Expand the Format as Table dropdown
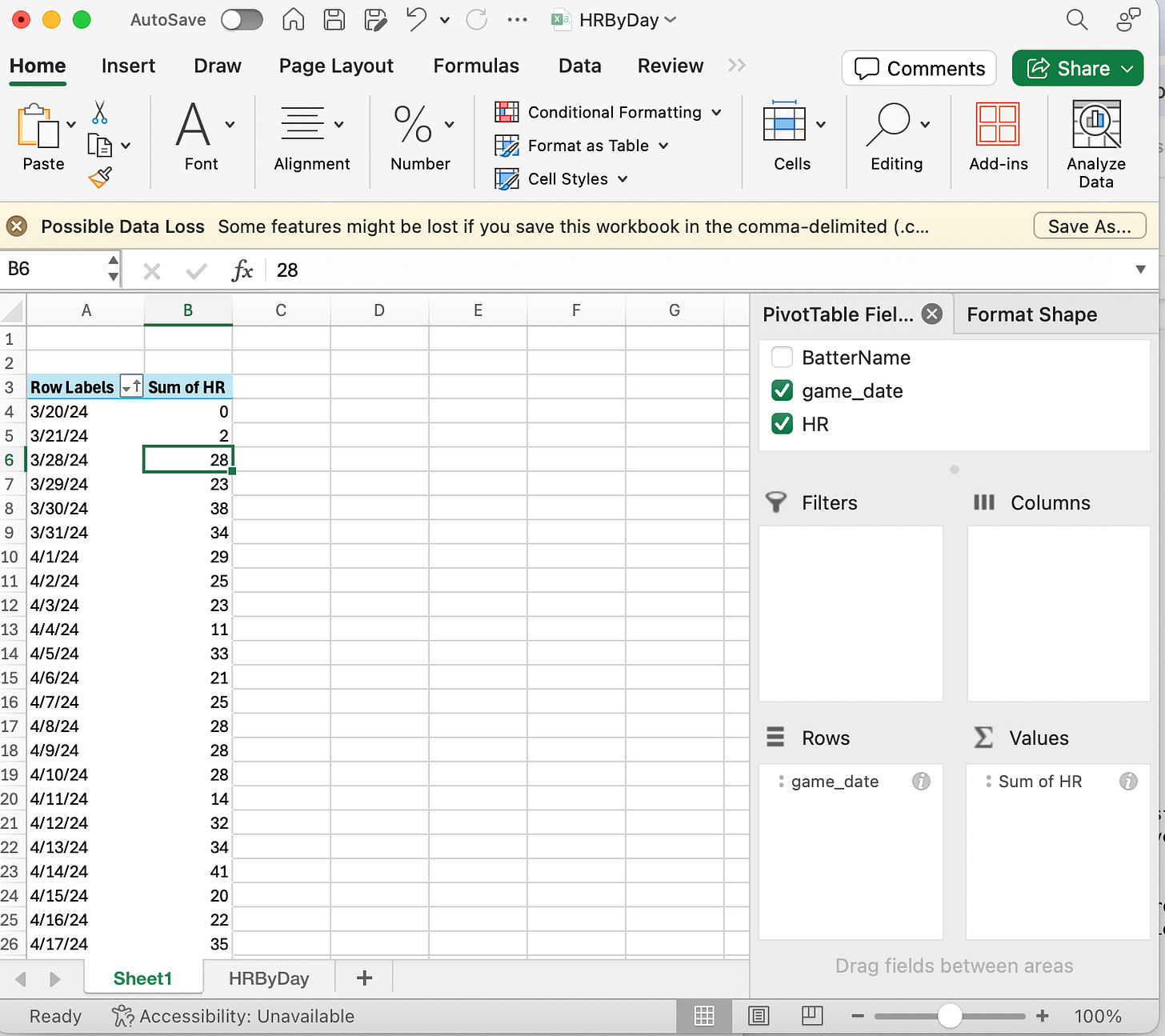This screenshot has width=1165, height=1036. coord(663,146)
